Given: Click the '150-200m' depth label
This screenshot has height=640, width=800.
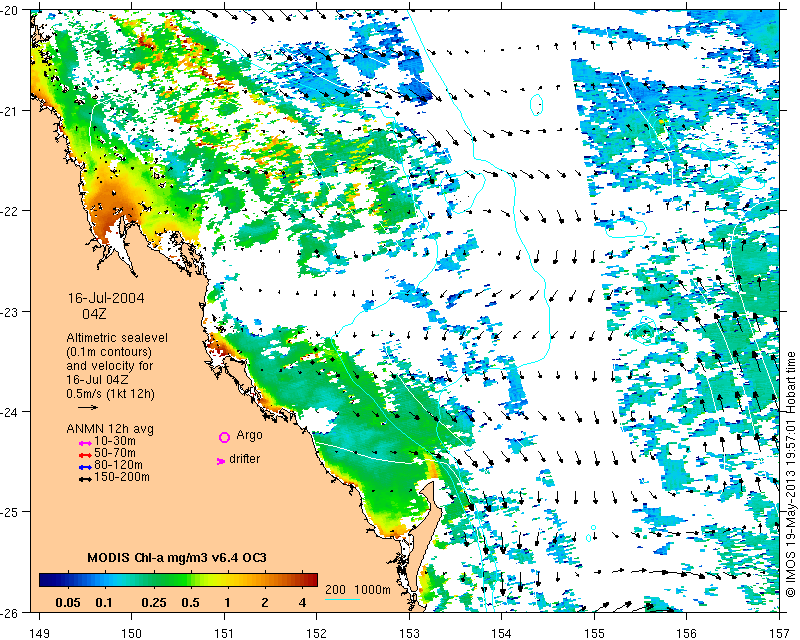Looking at the screenshot, I should (x=122, y=477).
